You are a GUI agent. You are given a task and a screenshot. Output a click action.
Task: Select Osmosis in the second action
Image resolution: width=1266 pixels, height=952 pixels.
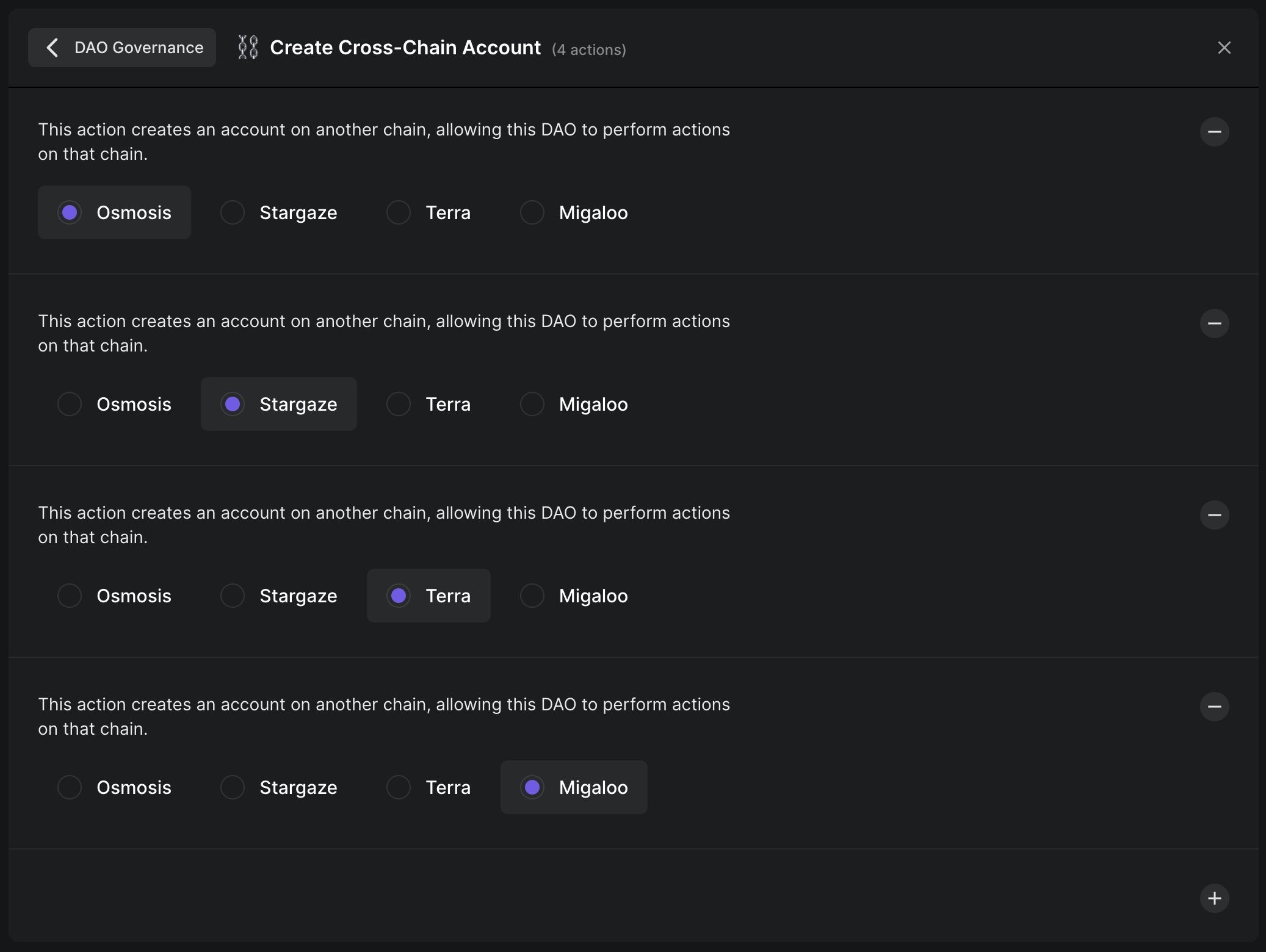coord(115,405)
